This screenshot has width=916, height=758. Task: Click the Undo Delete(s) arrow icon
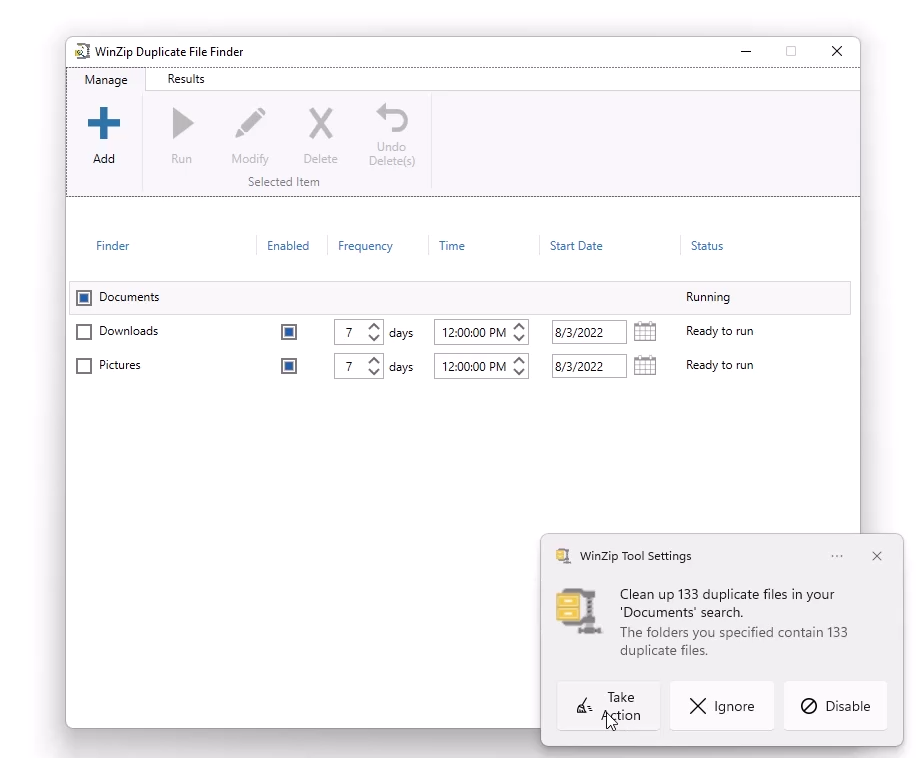[391, 119]
